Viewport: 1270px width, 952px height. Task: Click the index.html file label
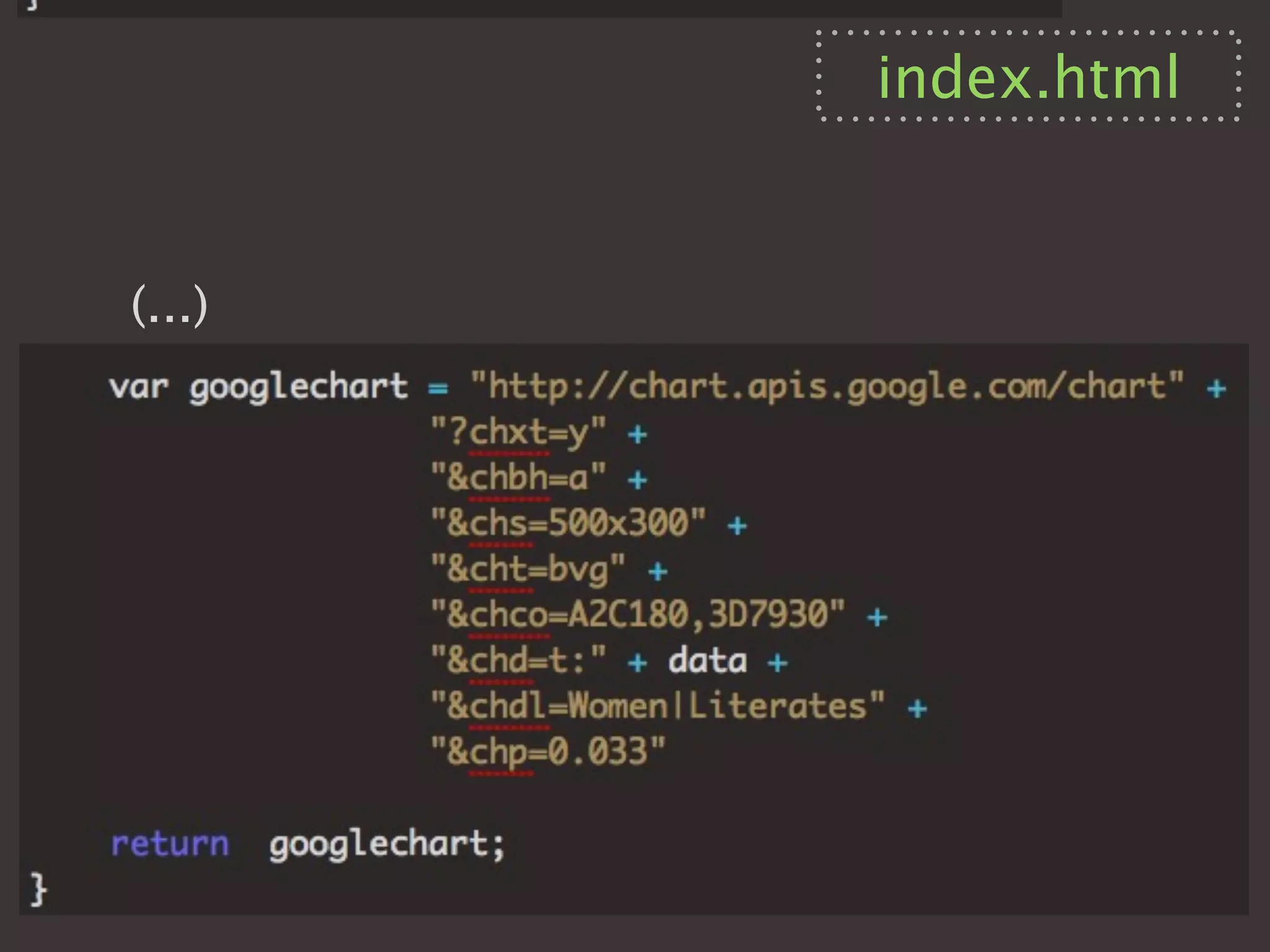point(1028,76)
